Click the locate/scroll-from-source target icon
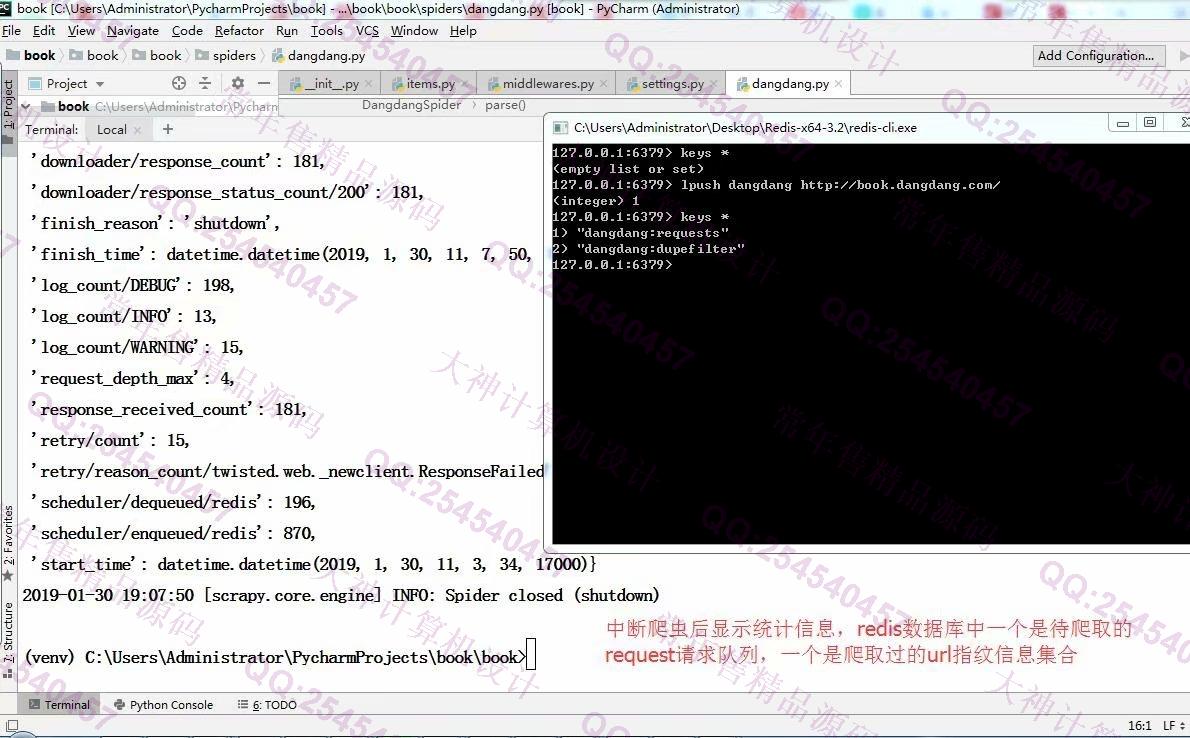The image size is (1190, 738). tap(179, 83)
